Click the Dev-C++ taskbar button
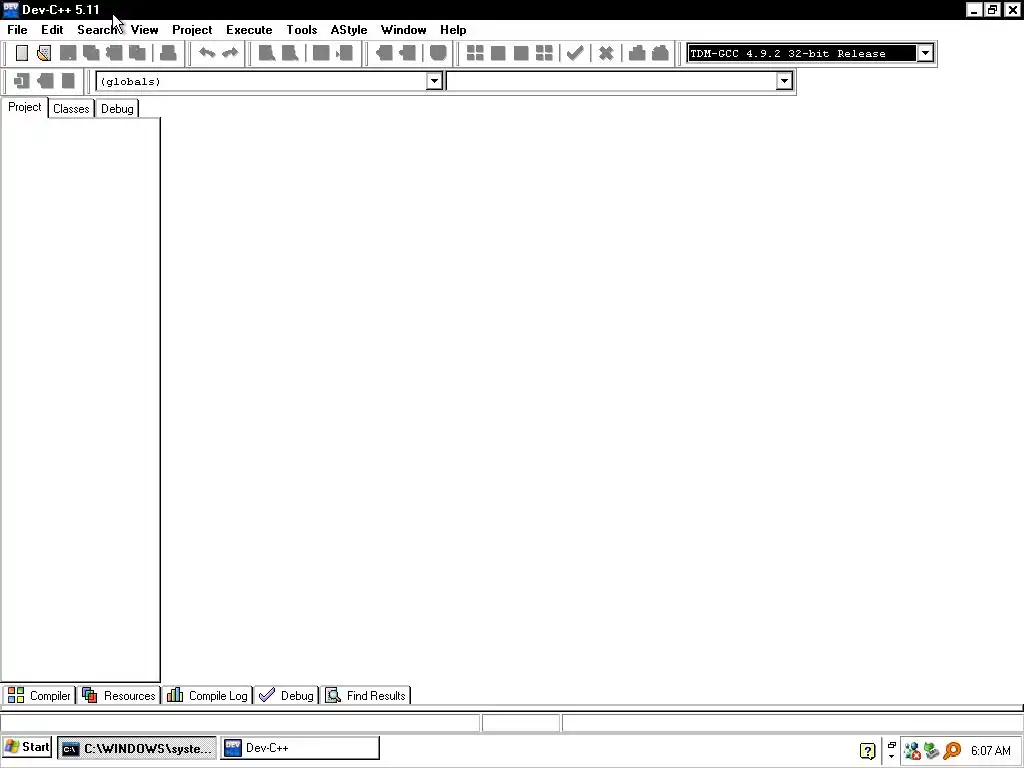 pyautogui.click(x=299, y=748)
